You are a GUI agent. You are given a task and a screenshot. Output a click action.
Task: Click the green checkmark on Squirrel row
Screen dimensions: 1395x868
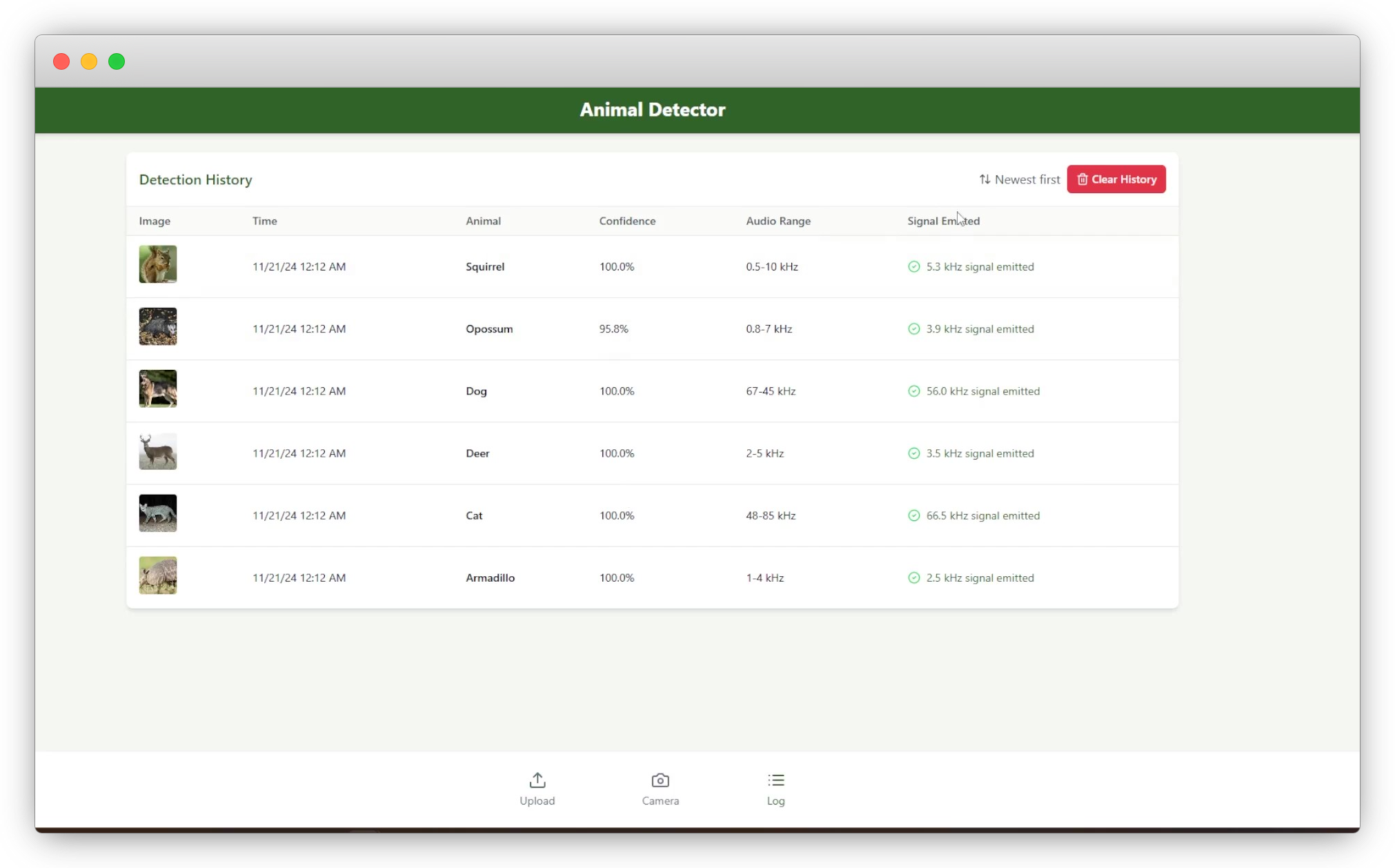click(x=913, y=267)
